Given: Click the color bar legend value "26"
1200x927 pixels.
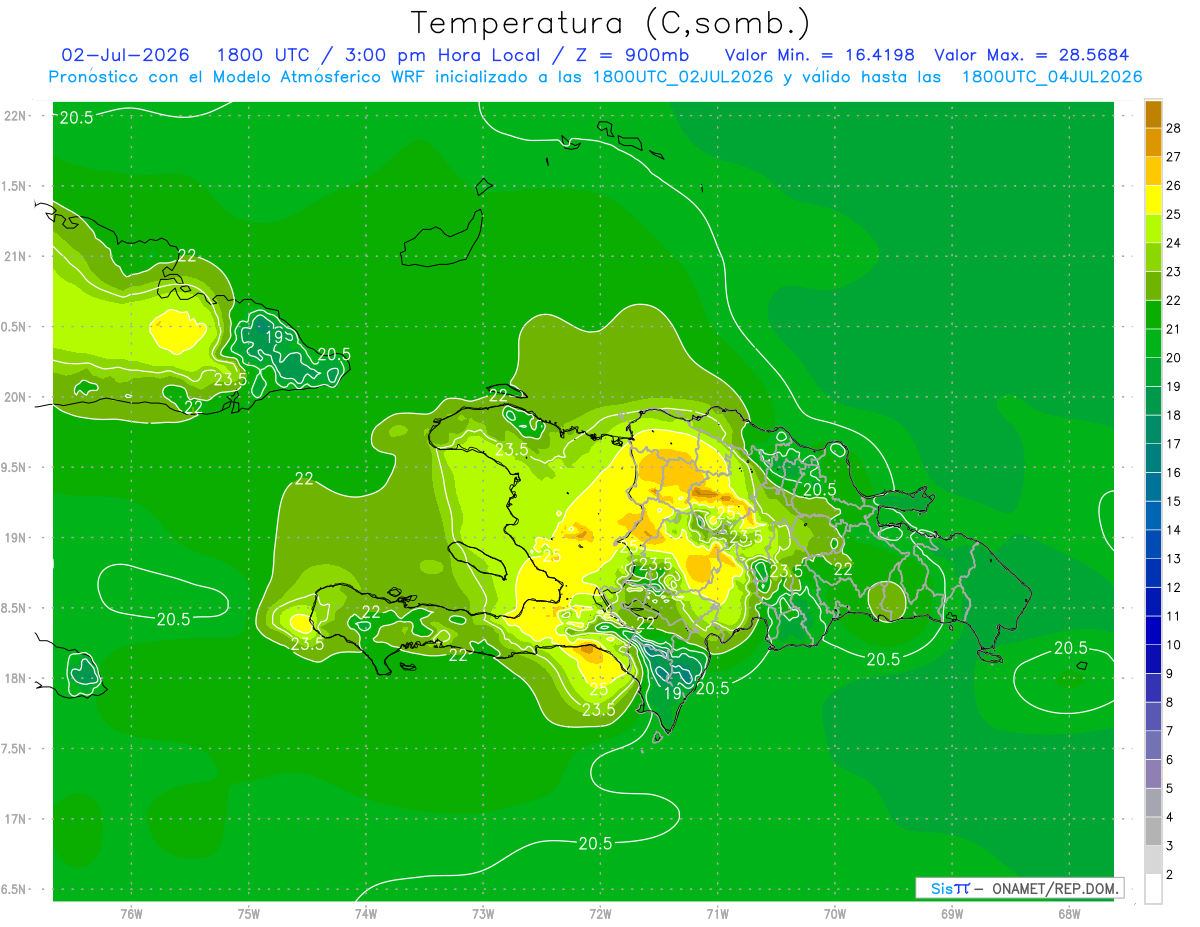Looking at the screenshot, I should [x=1174, y=186].
